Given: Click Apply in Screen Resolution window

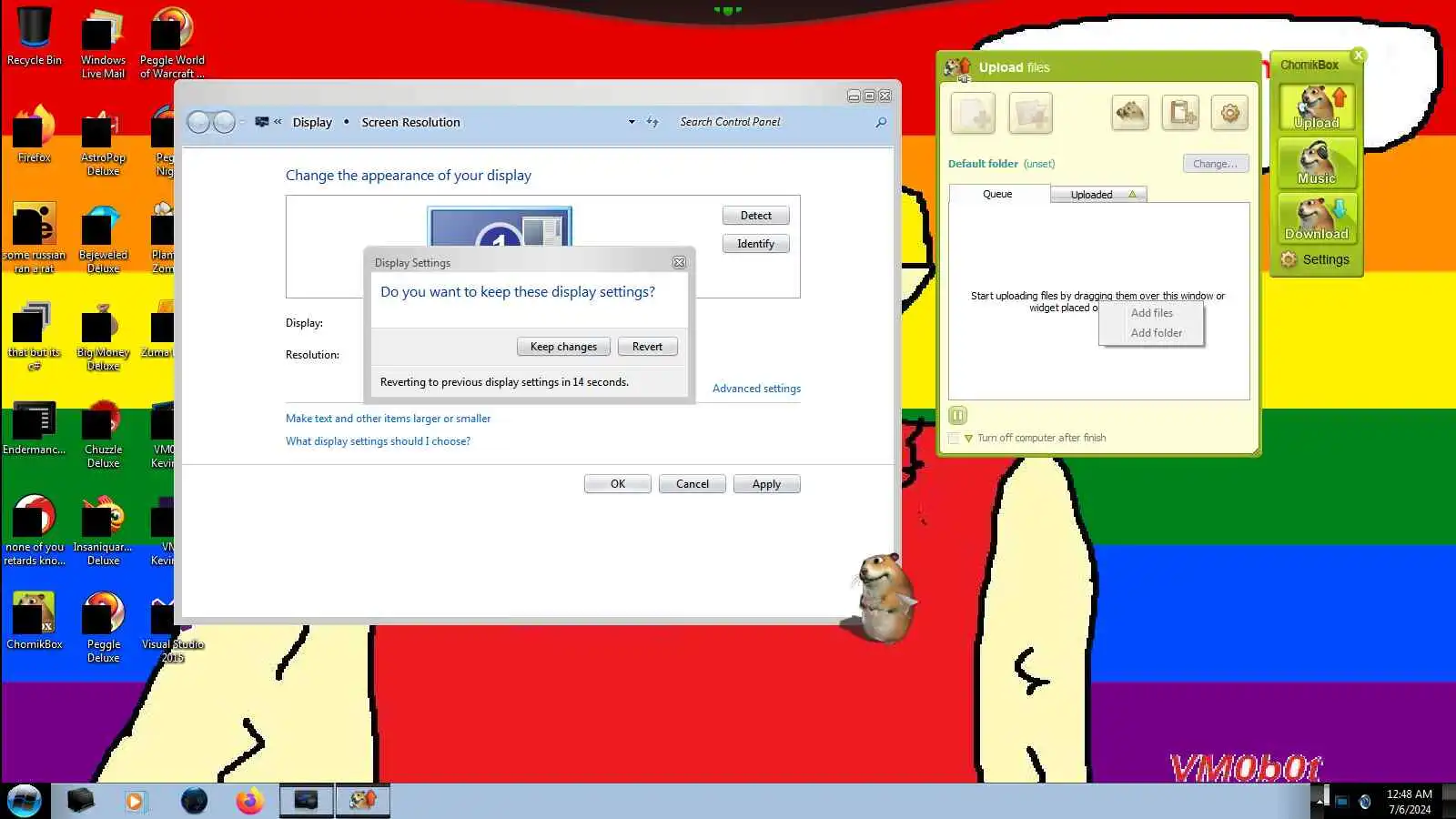Looking at the screenshot, I should pos(766,484).
